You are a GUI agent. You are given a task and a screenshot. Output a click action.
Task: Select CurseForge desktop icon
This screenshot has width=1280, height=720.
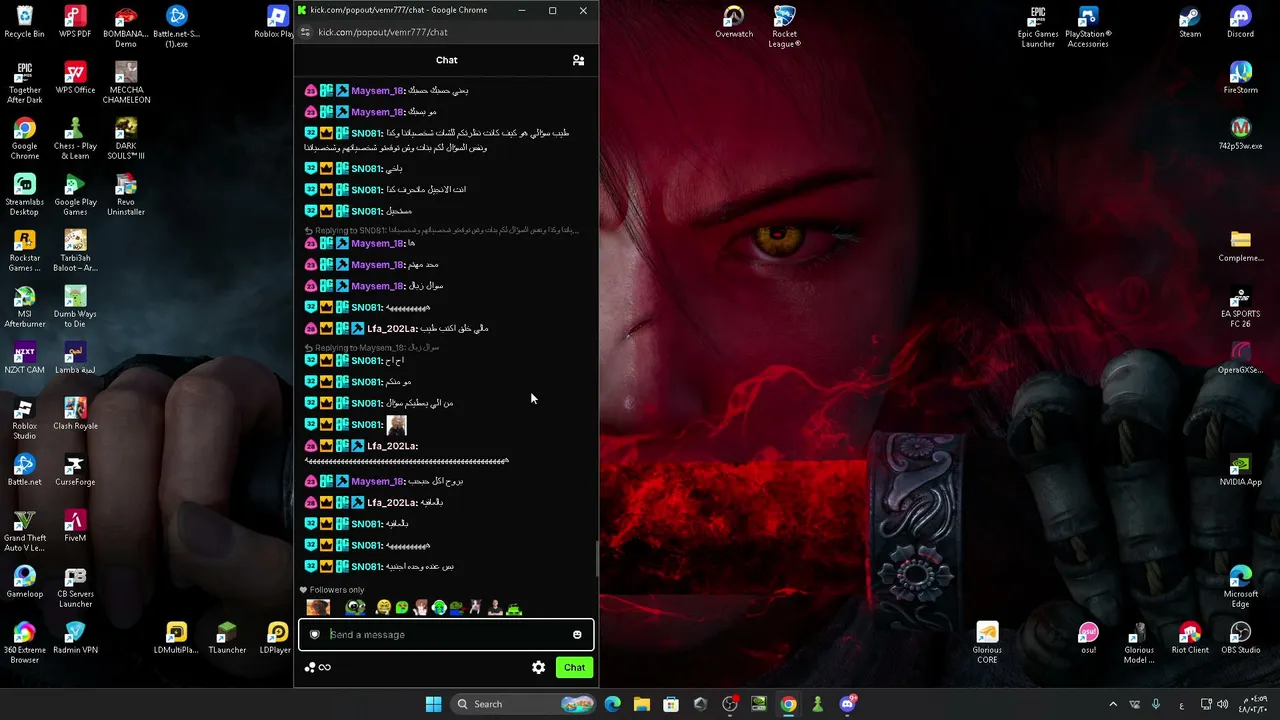pyautogui.click(x=75, y=470)
